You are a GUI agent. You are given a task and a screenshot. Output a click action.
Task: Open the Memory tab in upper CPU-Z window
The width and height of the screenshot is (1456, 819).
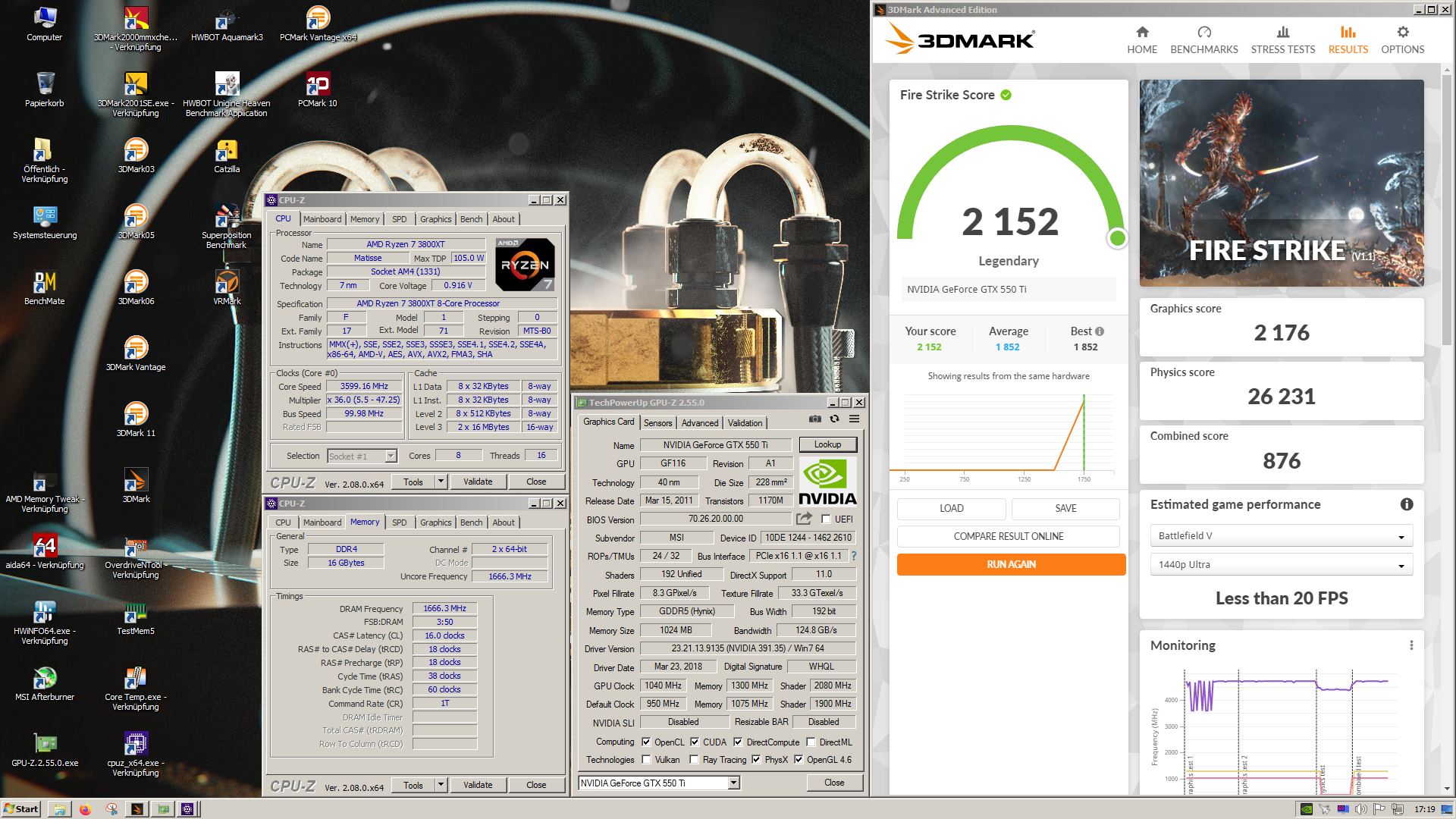pos(364,219)
